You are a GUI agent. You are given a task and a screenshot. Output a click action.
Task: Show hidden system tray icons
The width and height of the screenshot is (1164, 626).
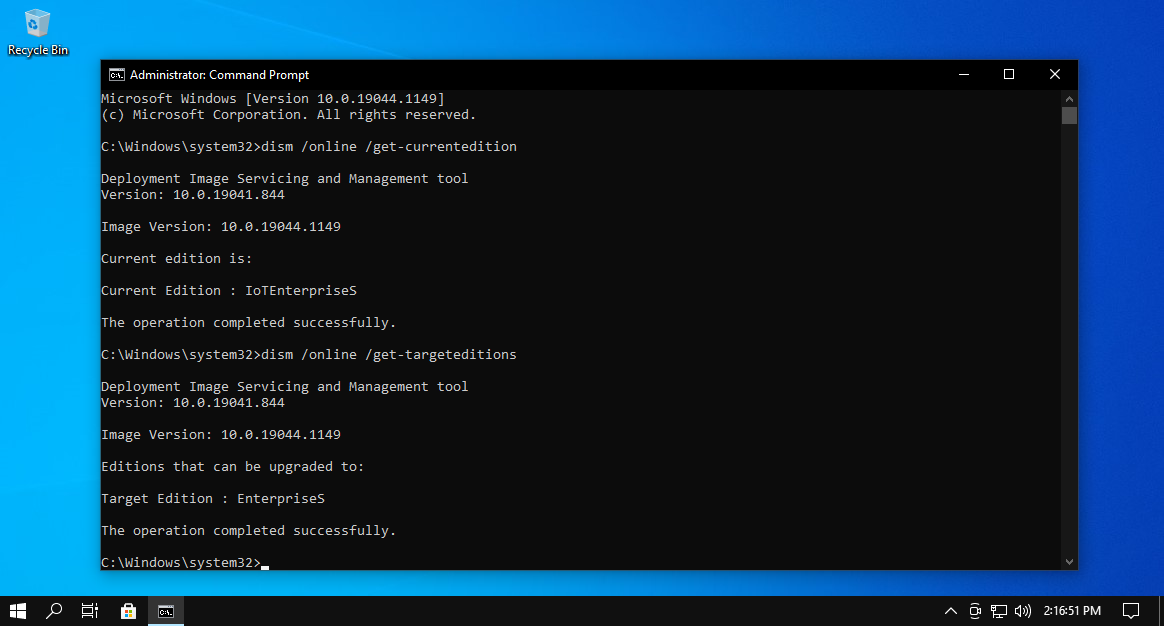click(950, 611)
